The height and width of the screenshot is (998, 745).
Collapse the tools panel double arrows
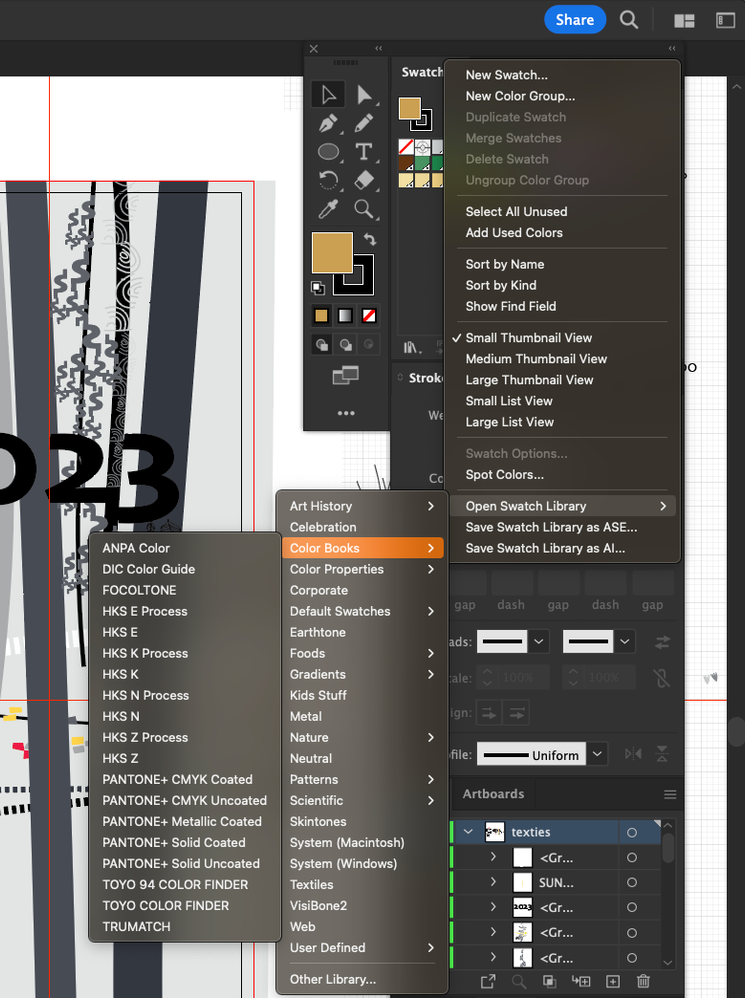point(379,48)
